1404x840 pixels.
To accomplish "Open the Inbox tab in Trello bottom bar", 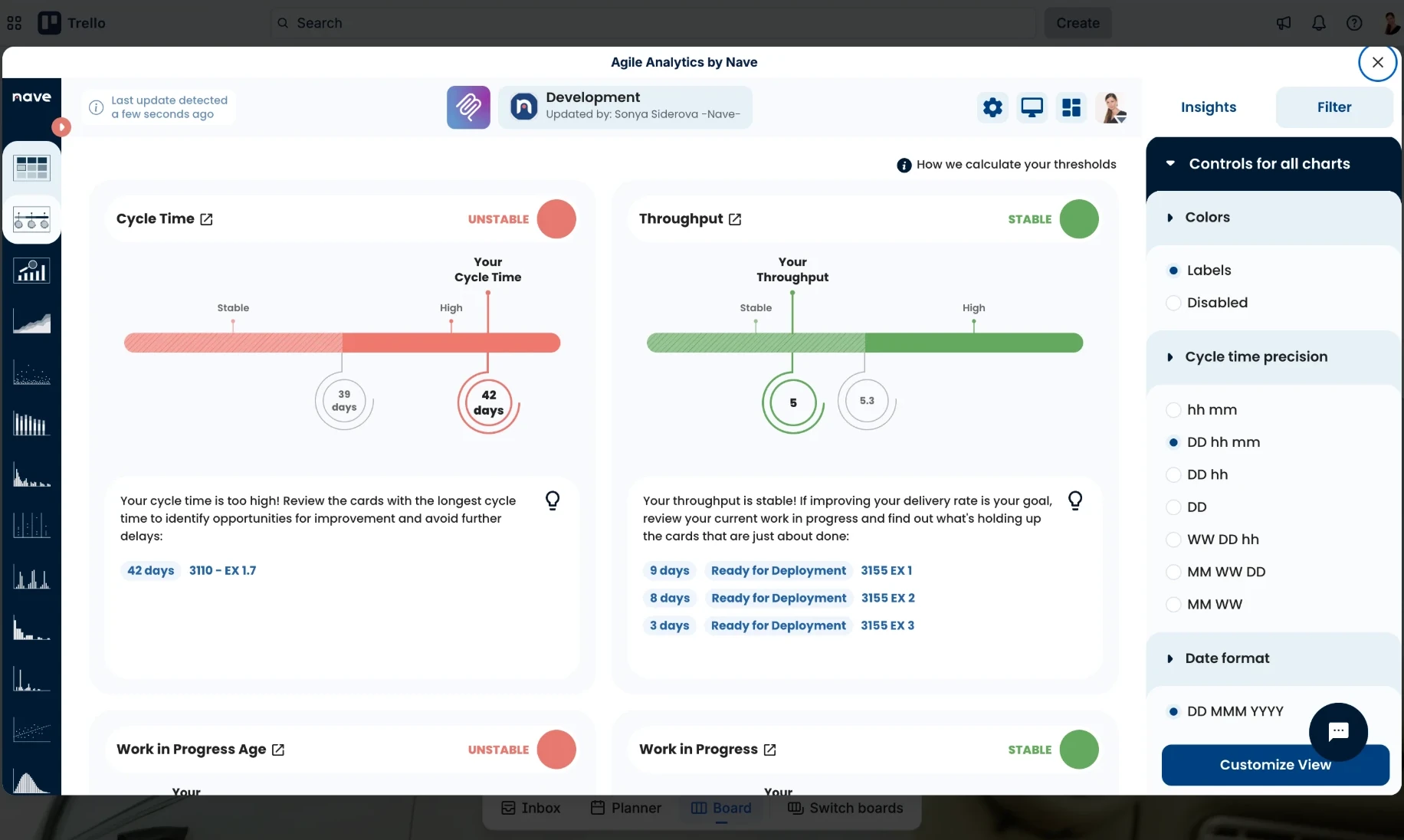I will (x=531, y=808).
